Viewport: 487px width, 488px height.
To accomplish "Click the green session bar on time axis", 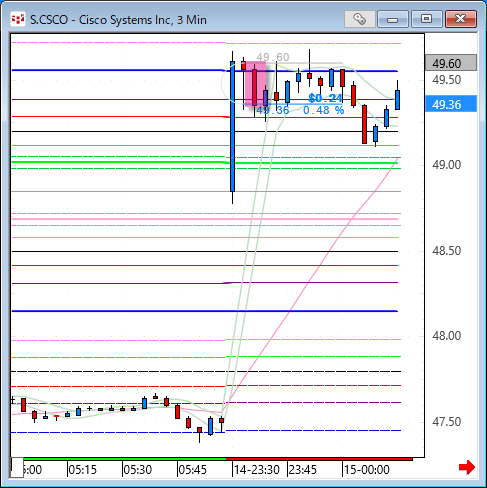I will pos(125,459).
